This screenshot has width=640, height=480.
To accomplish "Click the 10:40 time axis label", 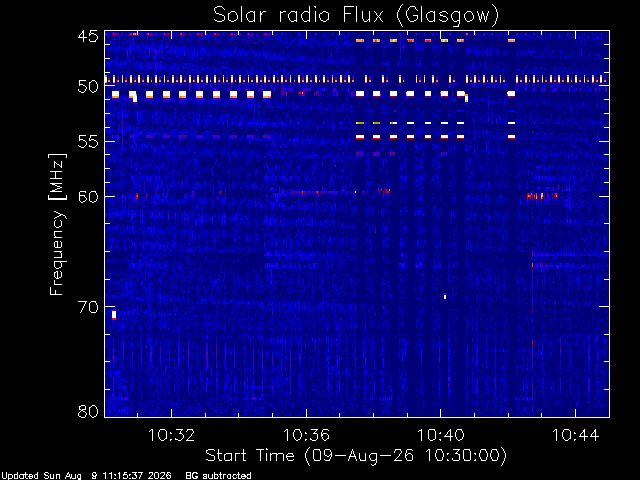I will point(440,435).
